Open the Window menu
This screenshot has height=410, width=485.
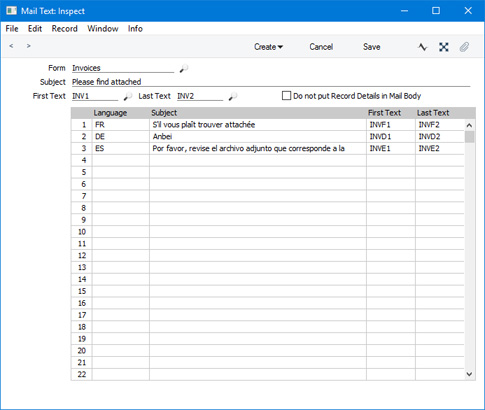point(103,29)
